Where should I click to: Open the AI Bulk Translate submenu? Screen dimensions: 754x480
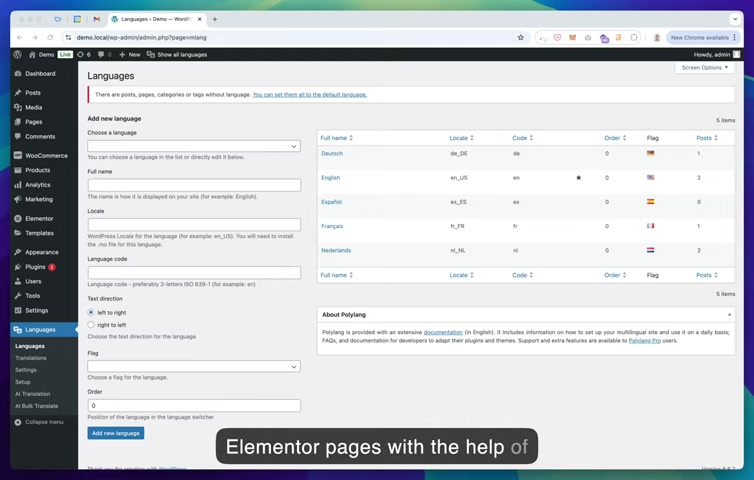click(x=37, y=406)
